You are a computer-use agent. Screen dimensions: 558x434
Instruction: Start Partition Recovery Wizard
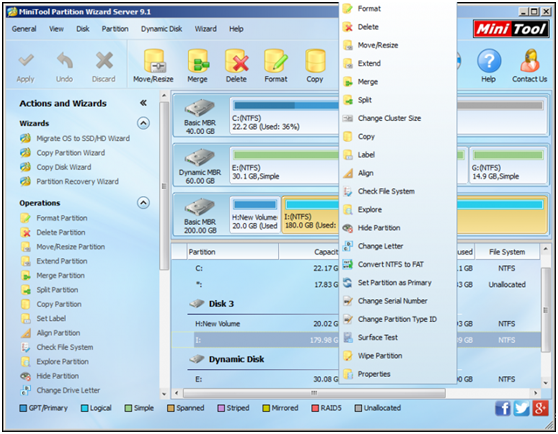click(69, 182)
